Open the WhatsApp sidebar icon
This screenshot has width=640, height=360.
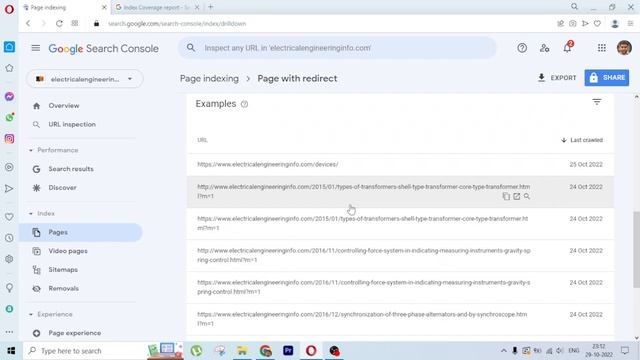coord(9,118)
